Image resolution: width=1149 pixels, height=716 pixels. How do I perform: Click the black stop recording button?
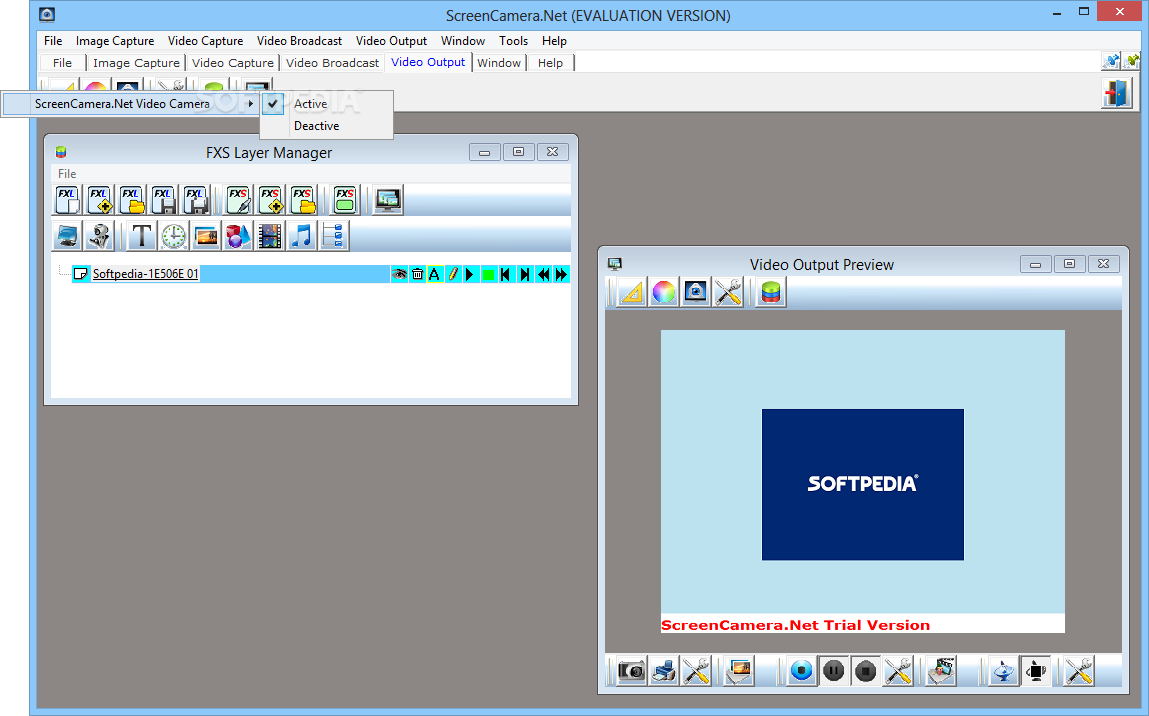[865, 671]
